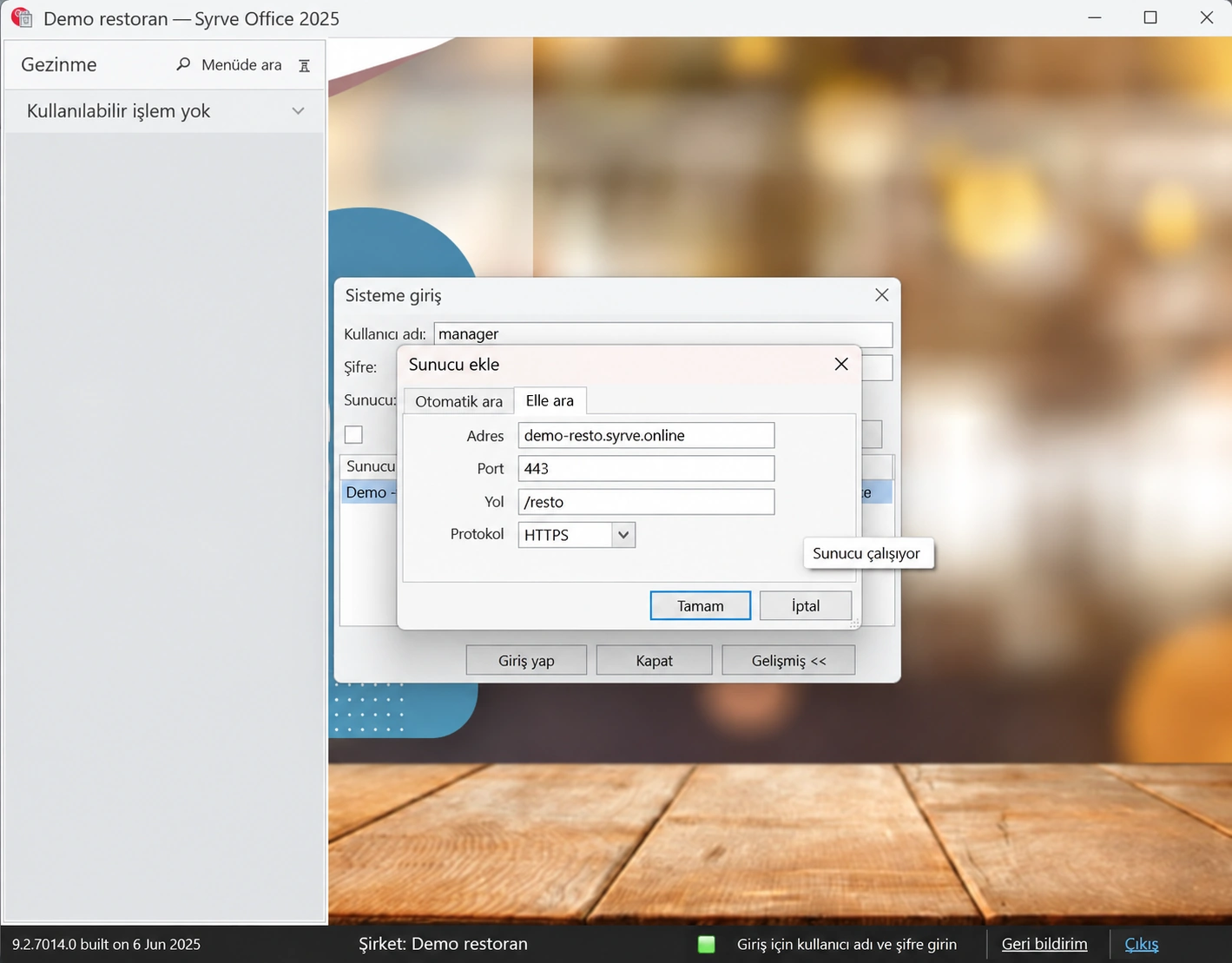Image resolution: width=1232 pixels, height=963 pixels.
Task: Click Menüde ara search box
Action: 241,65
